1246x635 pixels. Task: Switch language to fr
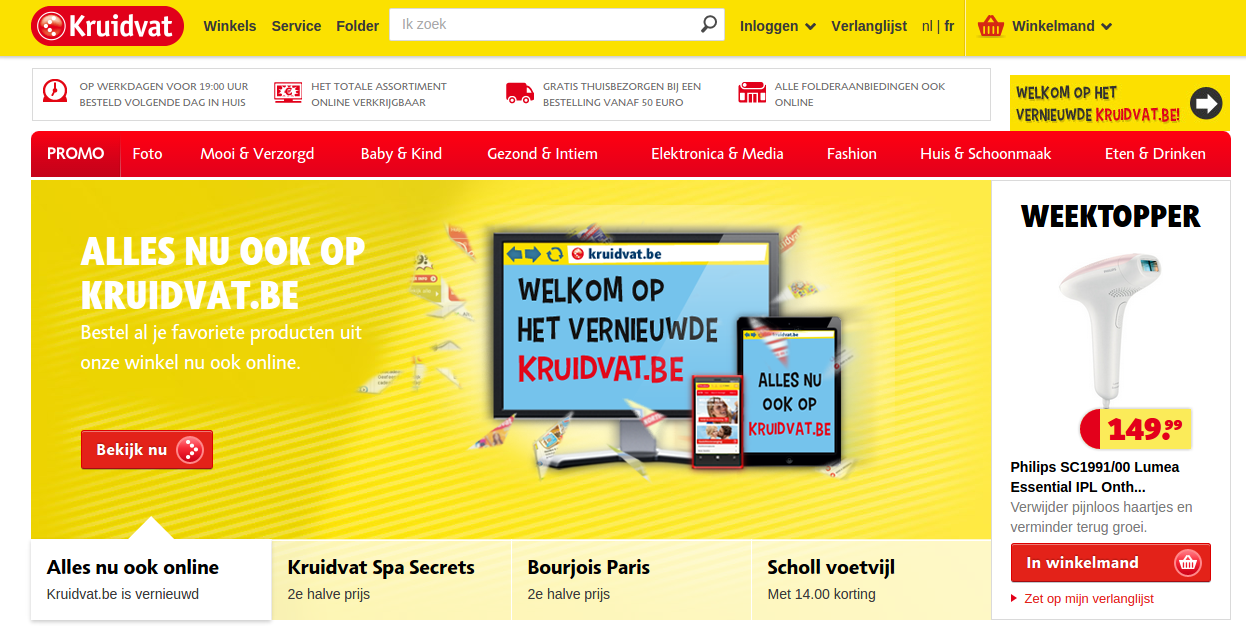pos(949,26)
